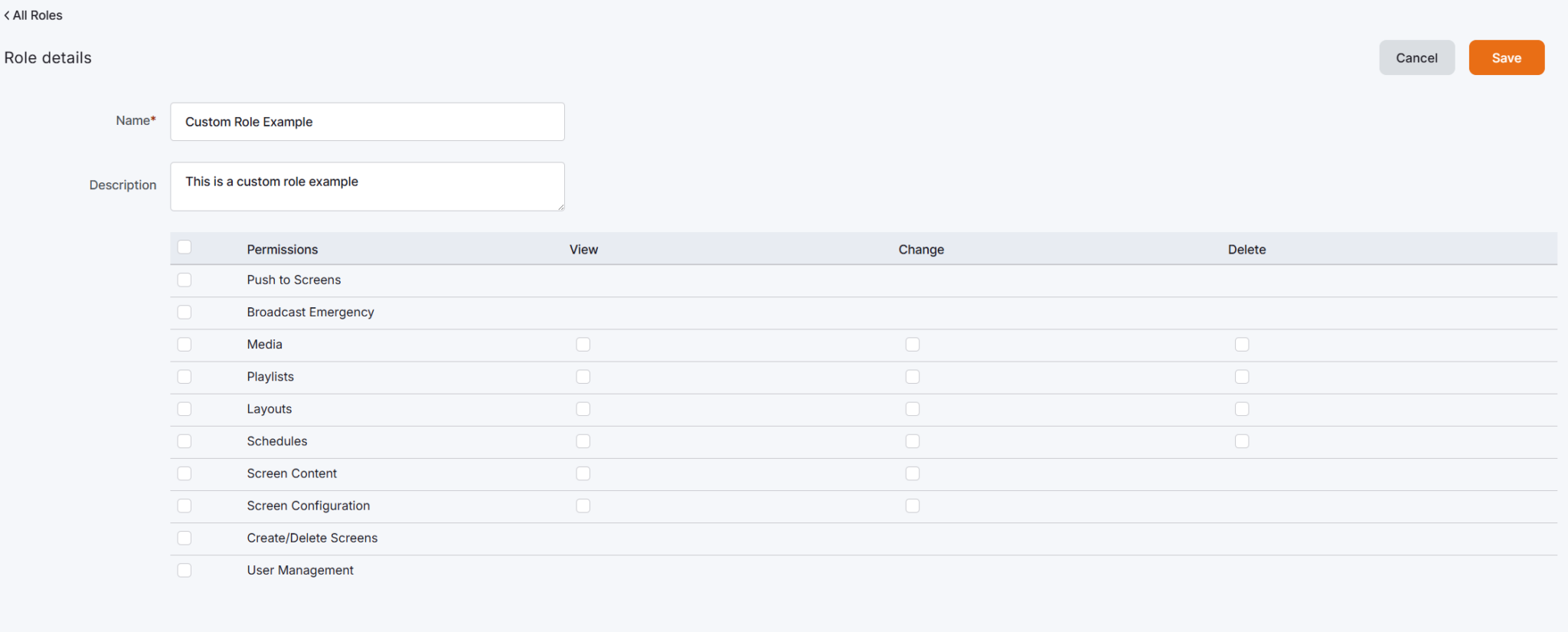1568x632 pixels.
Task: Enable Delete permission for Layouts
Action: point(1242,408)
